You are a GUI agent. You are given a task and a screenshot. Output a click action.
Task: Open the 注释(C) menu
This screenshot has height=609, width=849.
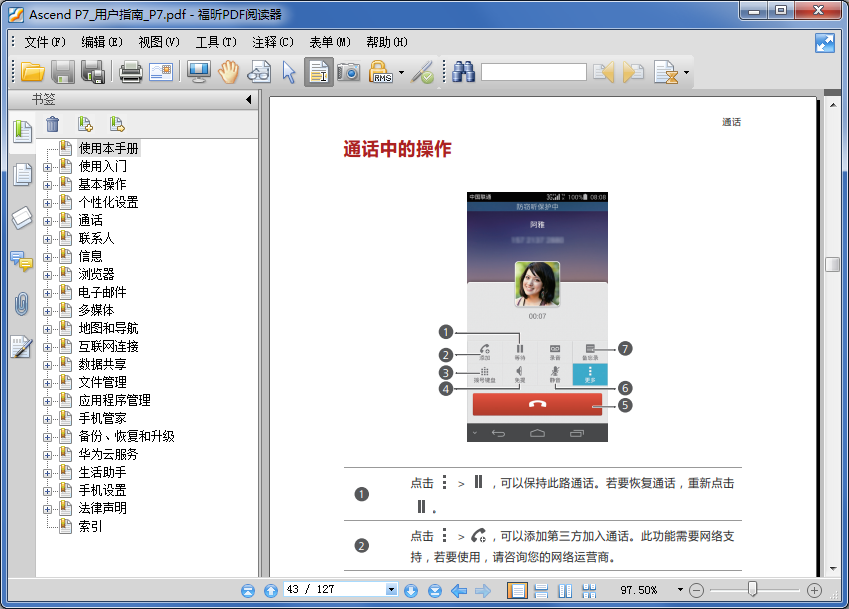pos(273,42)
